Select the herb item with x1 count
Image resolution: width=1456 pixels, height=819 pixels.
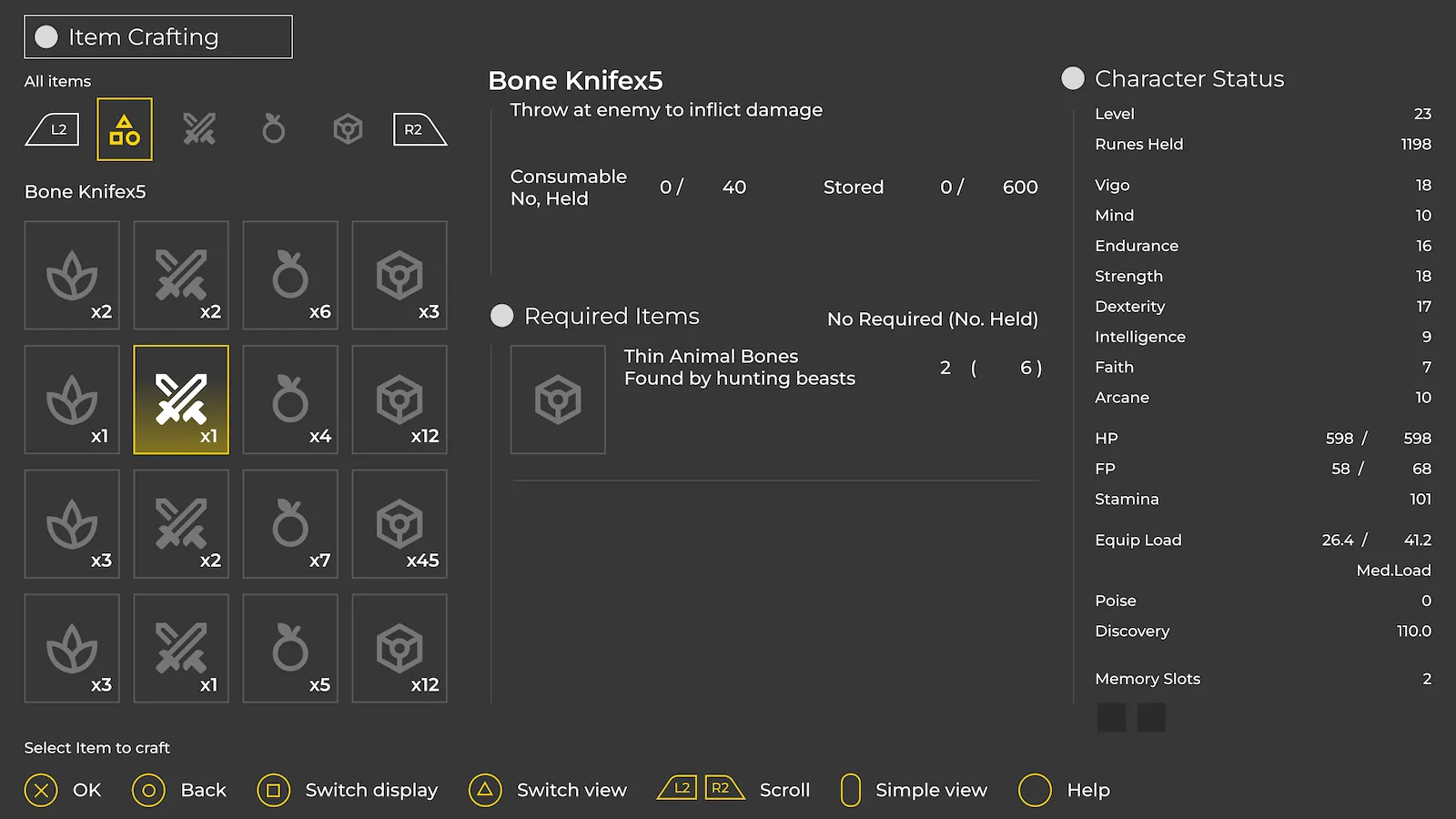point(72,399)
